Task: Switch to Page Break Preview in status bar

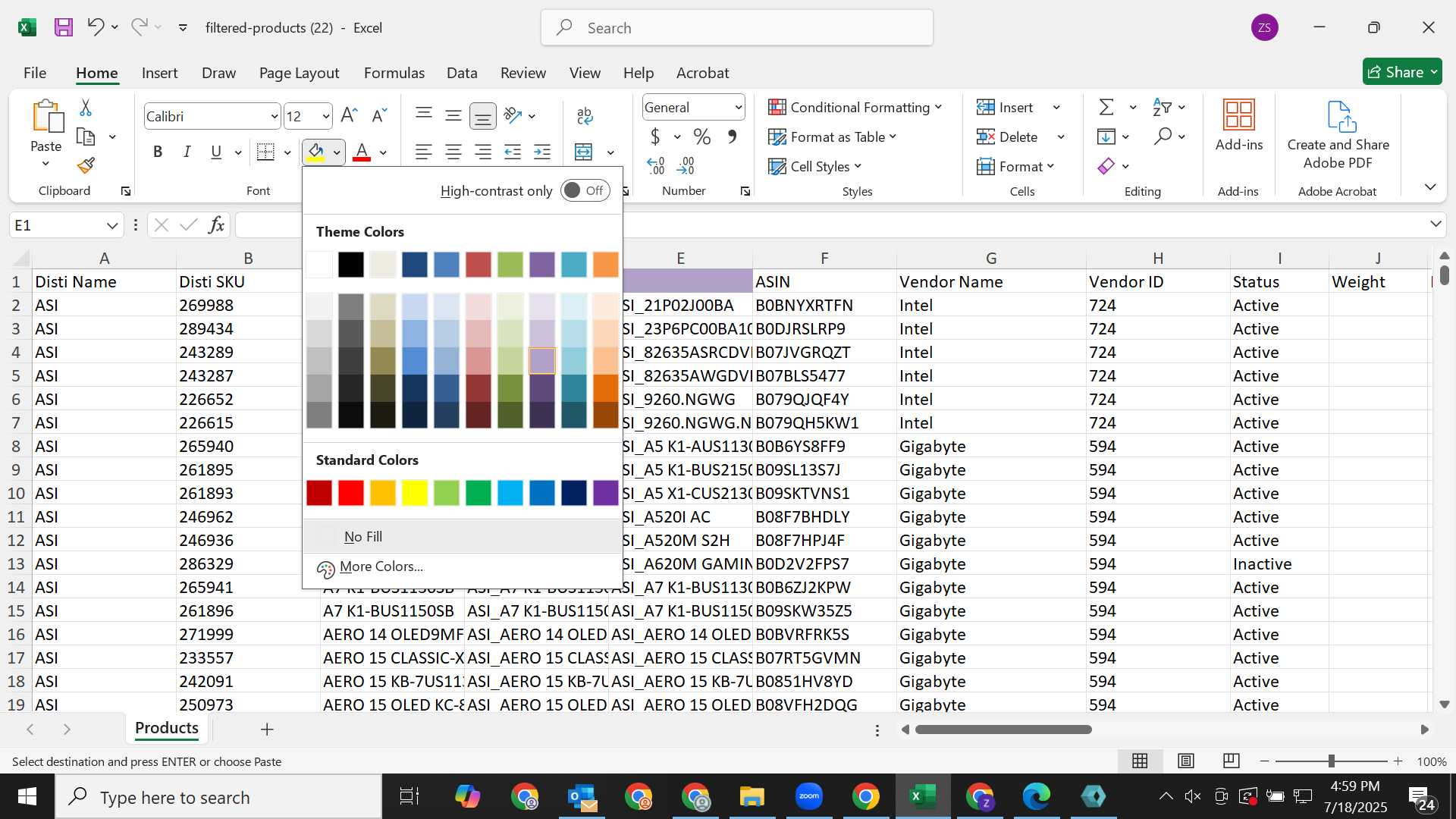Action: (x=1232, y=761)
